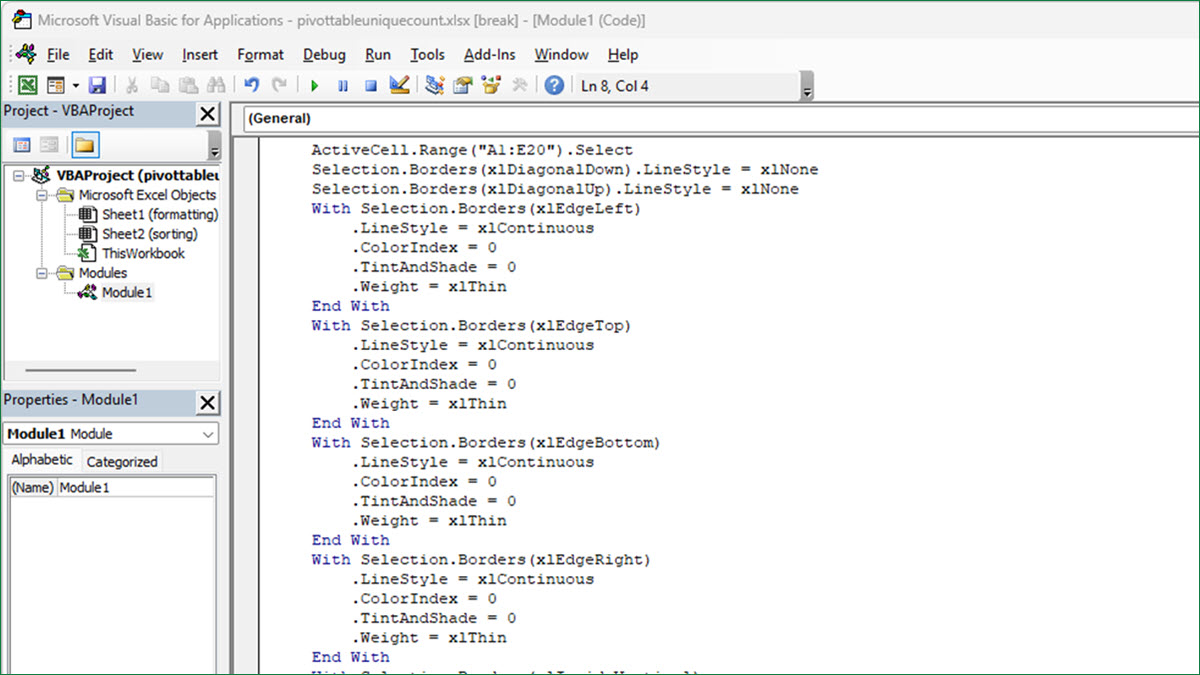Click the (Name) property value field
The height and width of the screenshot is (675, 1200).
pyautogui.click(x=135, y=488)
